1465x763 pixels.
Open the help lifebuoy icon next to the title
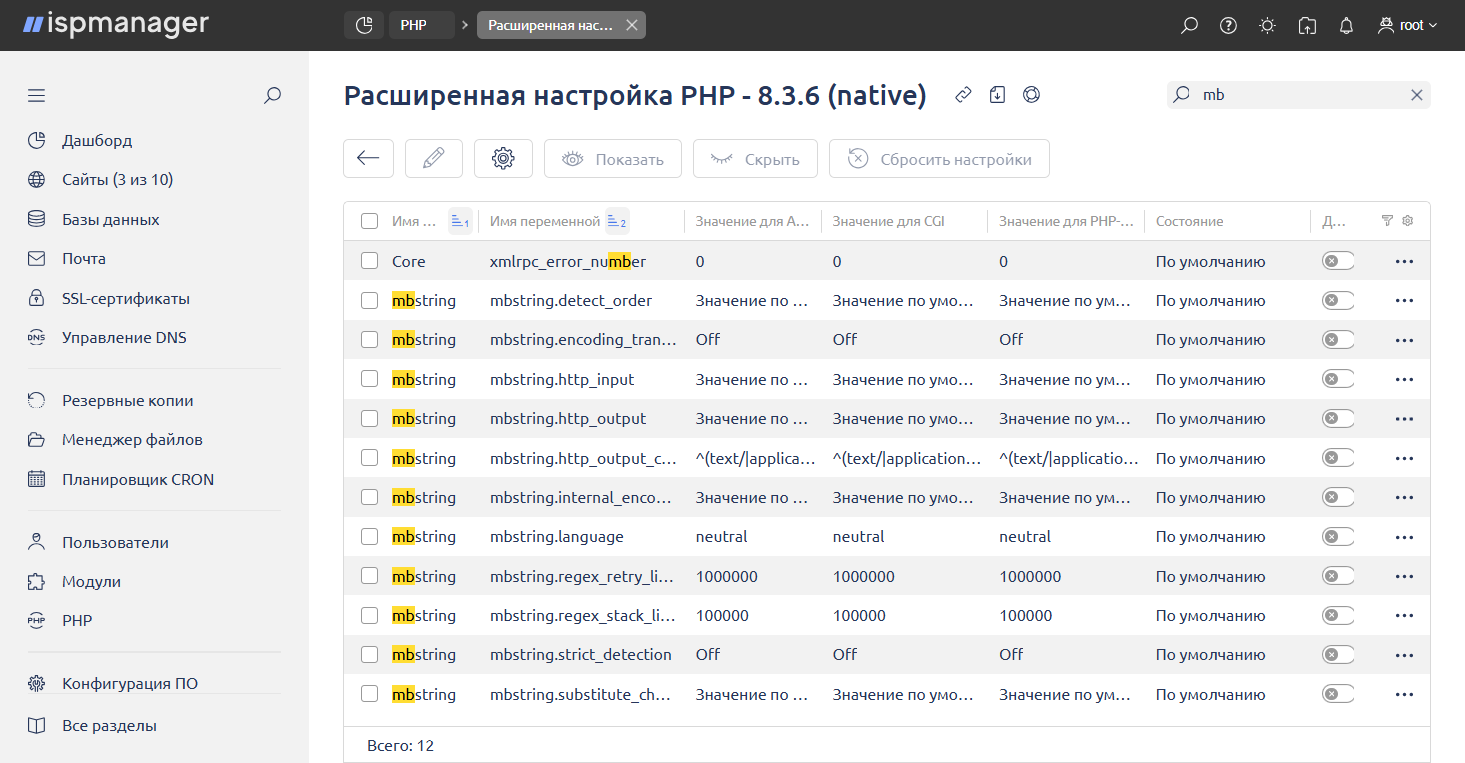[x=1030, y=94]
